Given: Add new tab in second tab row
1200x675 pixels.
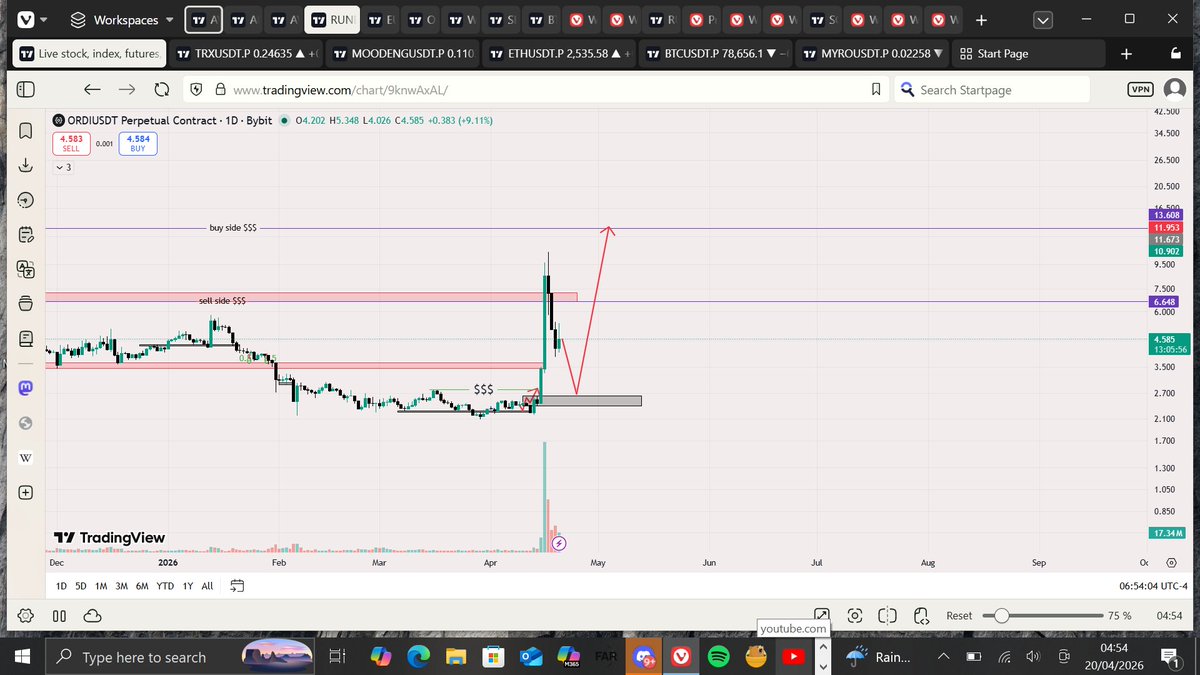Looking at the screenshot, I should click(1126, 54).
